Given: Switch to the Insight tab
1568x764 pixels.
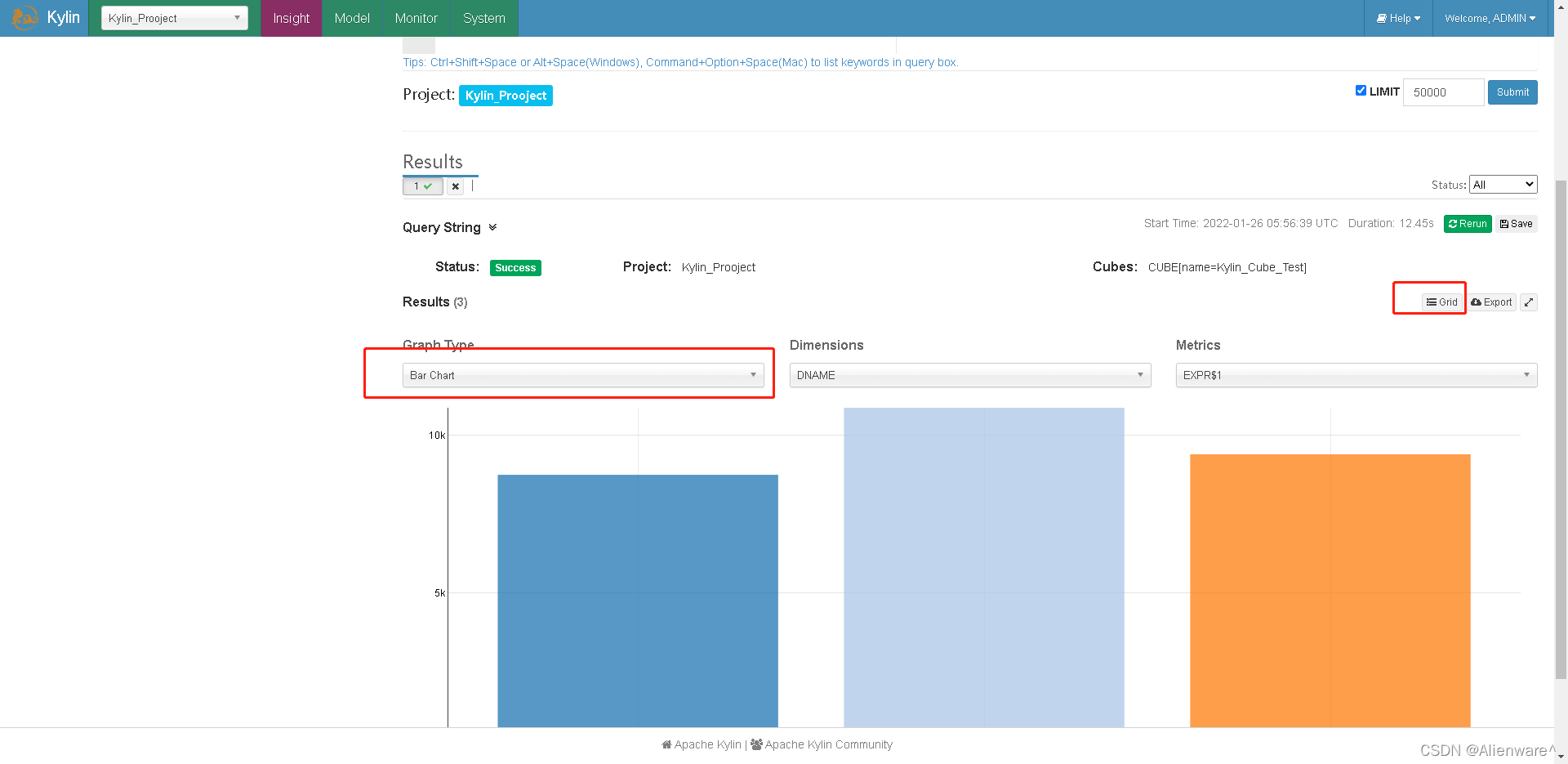Looking at the screenshot, I should (292, 18).
